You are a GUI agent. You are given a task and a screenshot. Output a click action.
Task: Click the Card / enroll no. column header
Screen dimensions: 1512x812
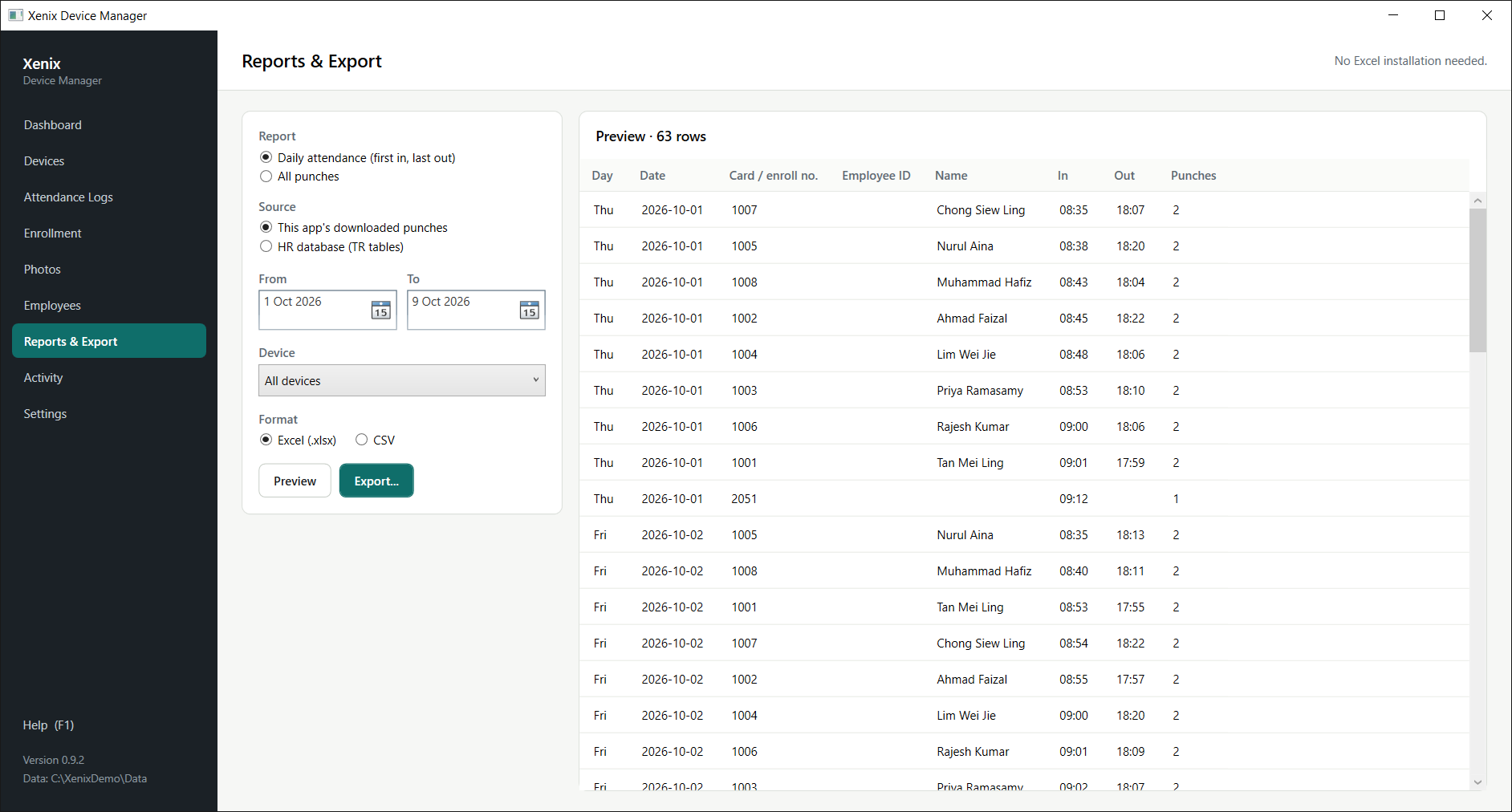[774, 176]
